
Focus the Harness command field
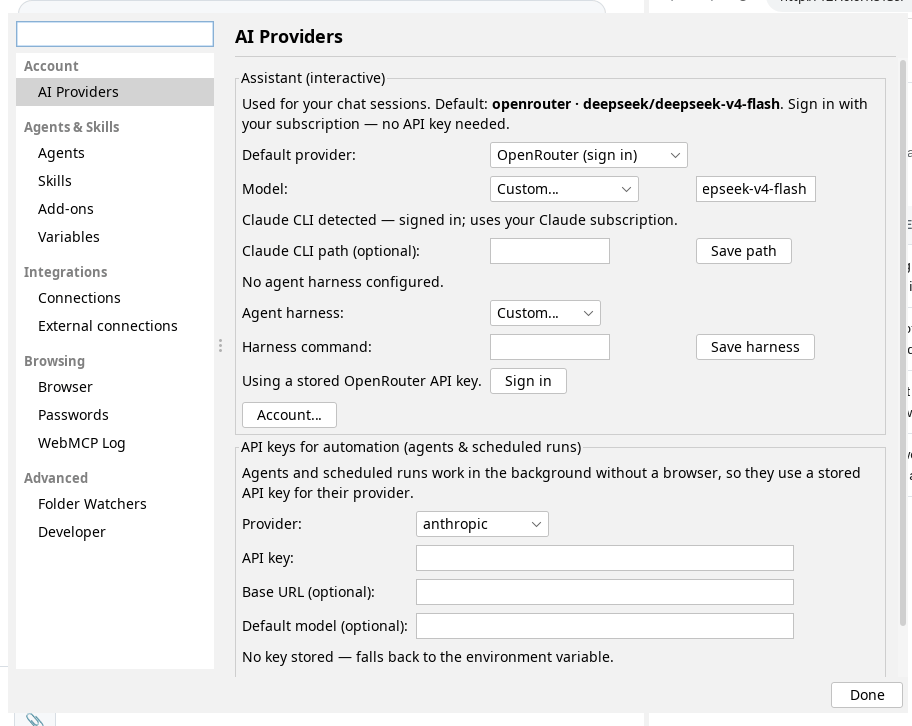click(x=550, y=347)
